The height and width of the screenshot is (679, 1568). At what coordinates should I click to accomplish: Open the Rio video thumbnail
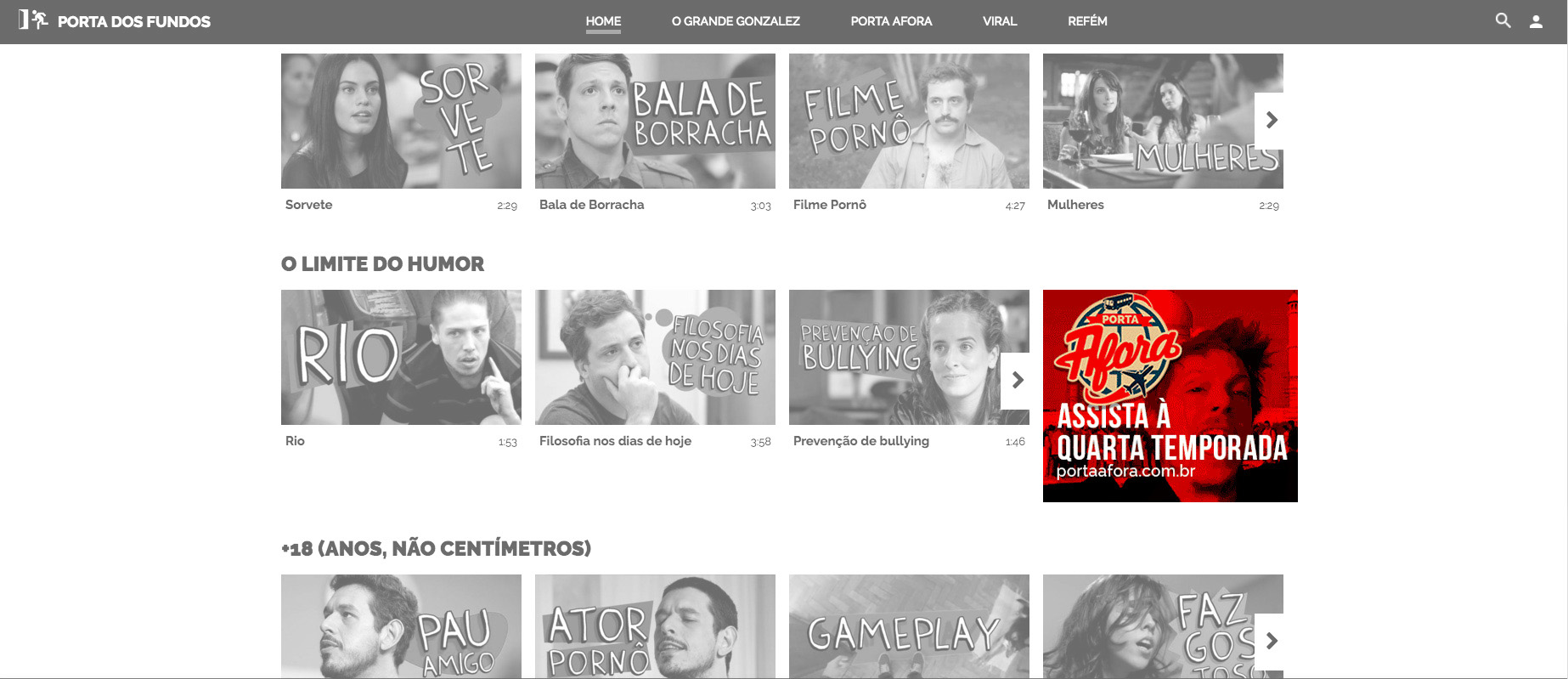pos(401,357)
